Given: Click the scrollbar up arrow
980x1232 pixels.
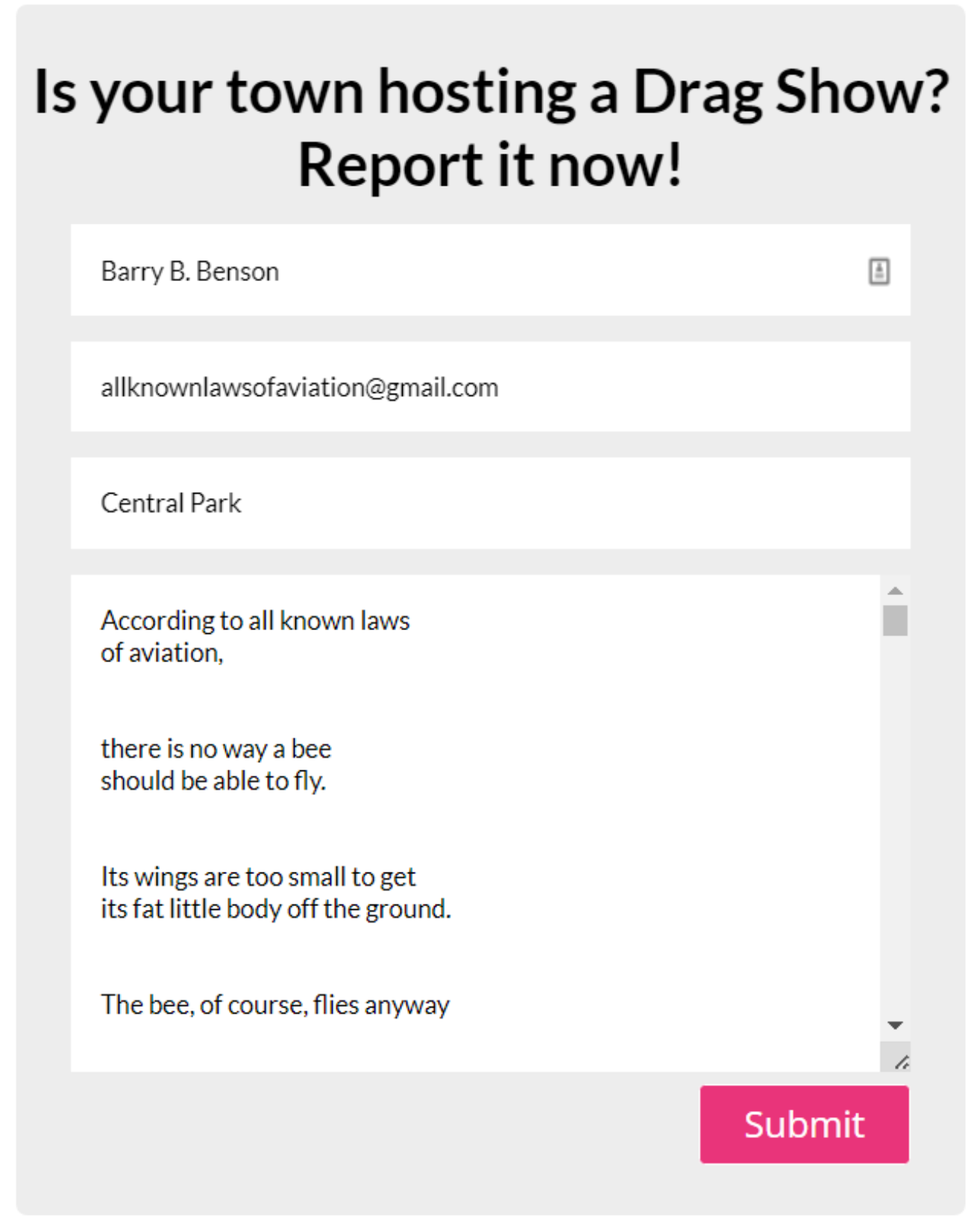Looking at the screenshot, I should click(x=895, y=590).
